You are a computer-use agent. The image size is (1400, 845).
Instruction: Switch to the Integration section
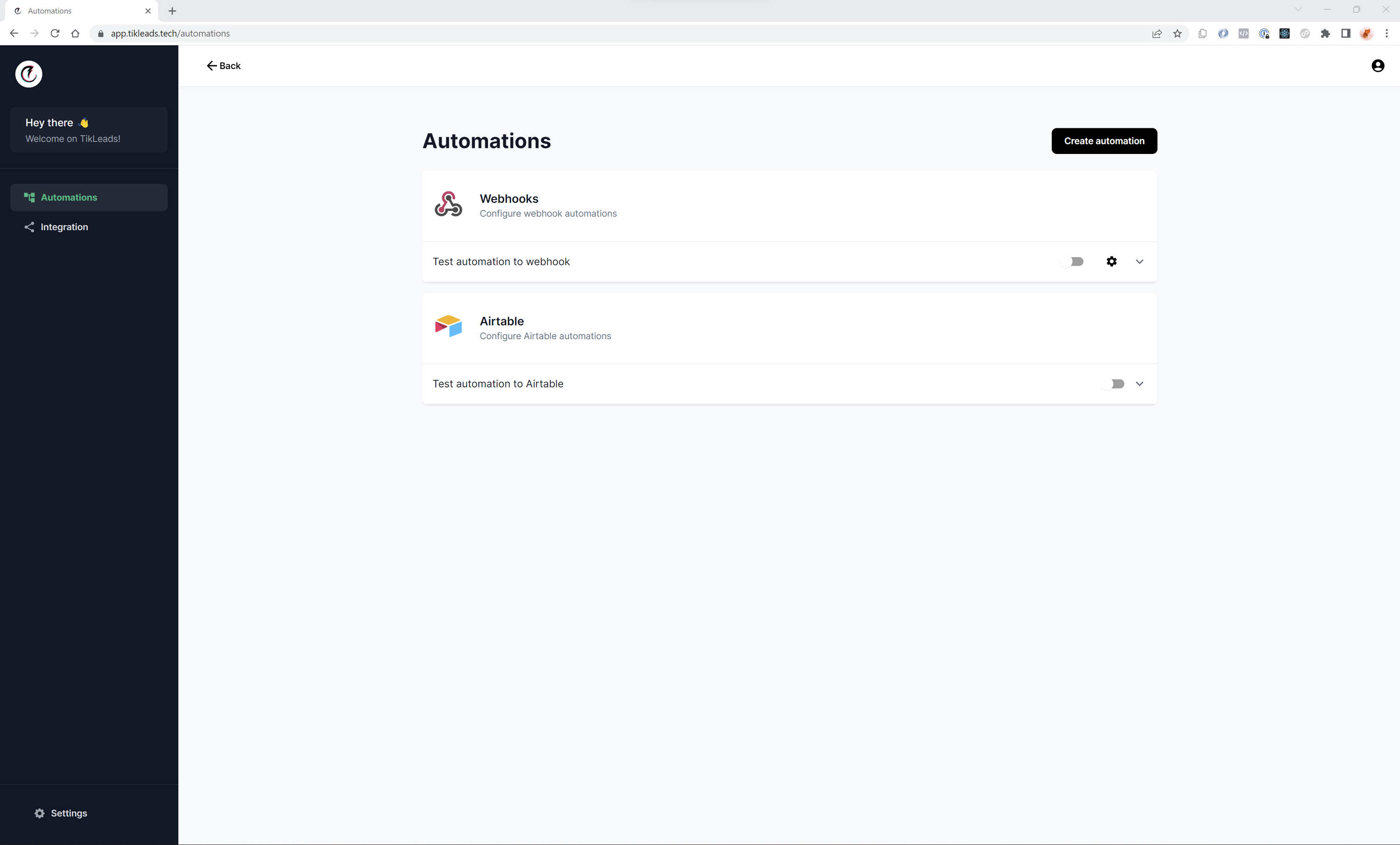(x=63, y=227)
